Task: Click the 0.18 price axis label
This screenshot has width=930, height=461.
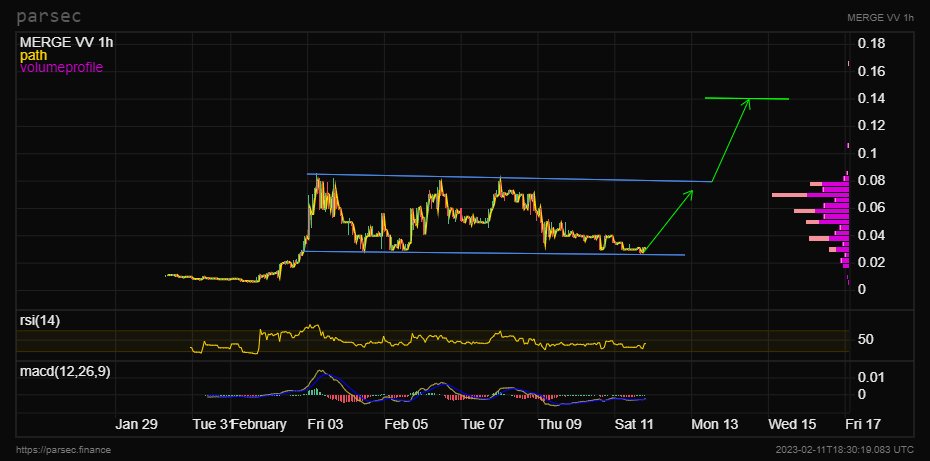Action: (x=871, y=43)
